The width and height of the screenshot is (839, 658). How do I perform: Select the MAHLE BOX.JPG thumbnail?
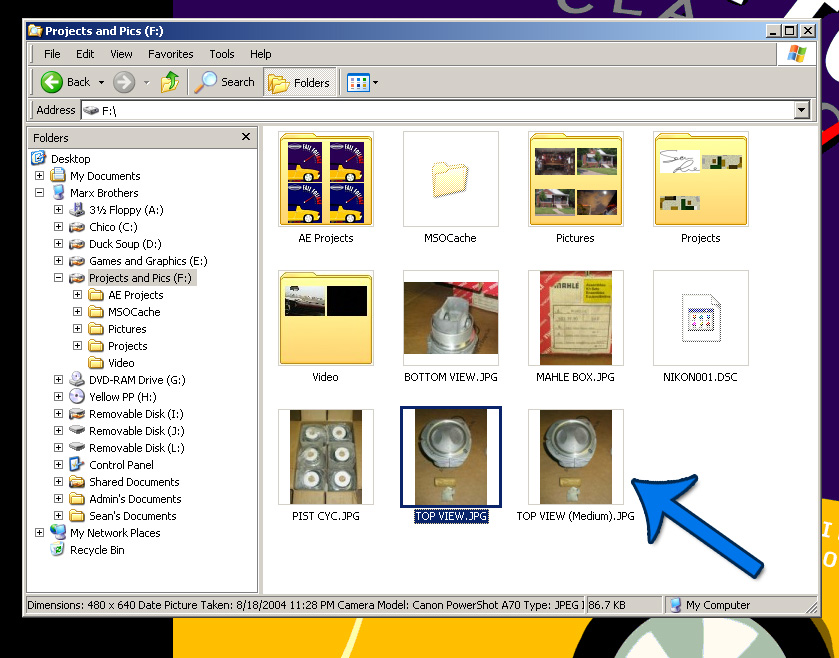coord(576,318)
